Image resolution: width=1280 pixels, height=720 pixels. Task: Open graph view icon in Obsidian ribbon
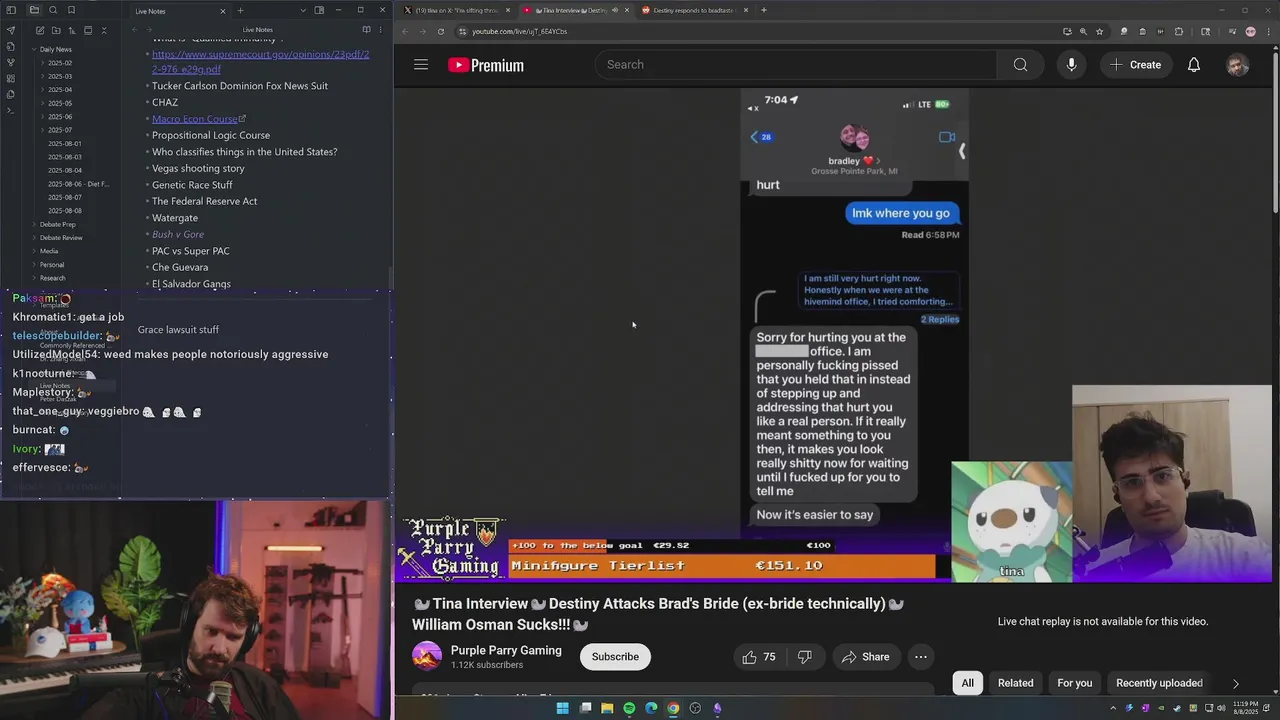click(10, 62)
